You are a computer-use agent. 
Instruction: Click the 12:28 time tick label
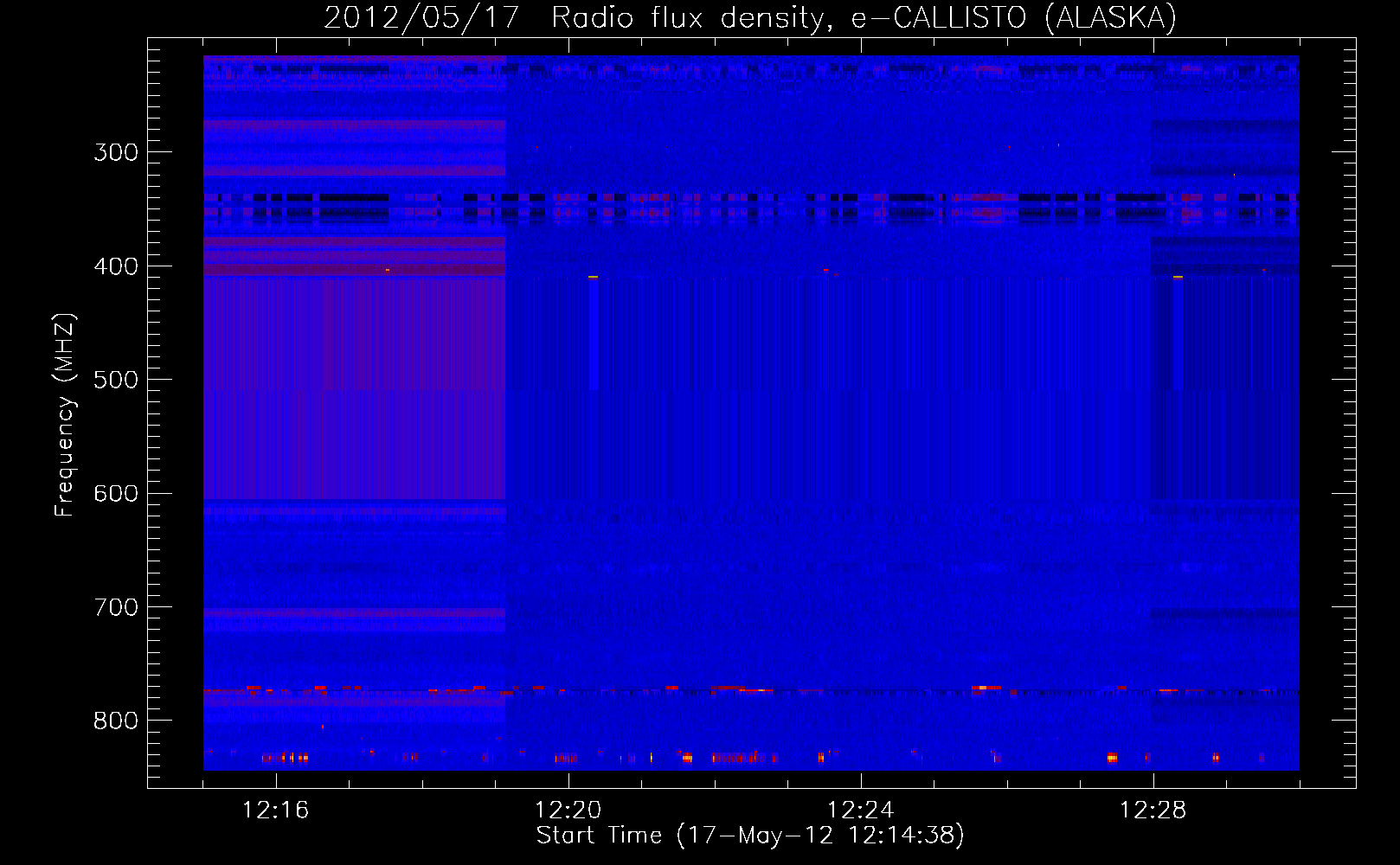pyautogui.click(x=1153, y=811)
